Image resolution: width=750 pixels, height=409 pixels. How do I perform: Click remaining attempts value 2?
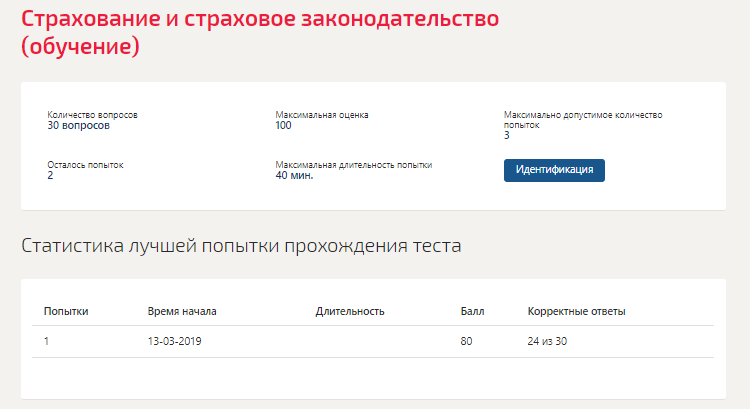(50, 176)
